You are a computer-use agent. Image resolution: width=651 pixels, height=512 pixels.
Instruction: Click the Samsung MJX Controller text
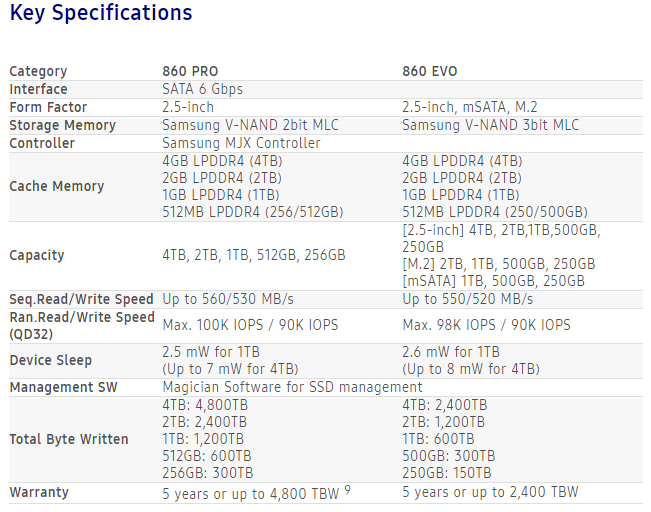tap(241, 143)
